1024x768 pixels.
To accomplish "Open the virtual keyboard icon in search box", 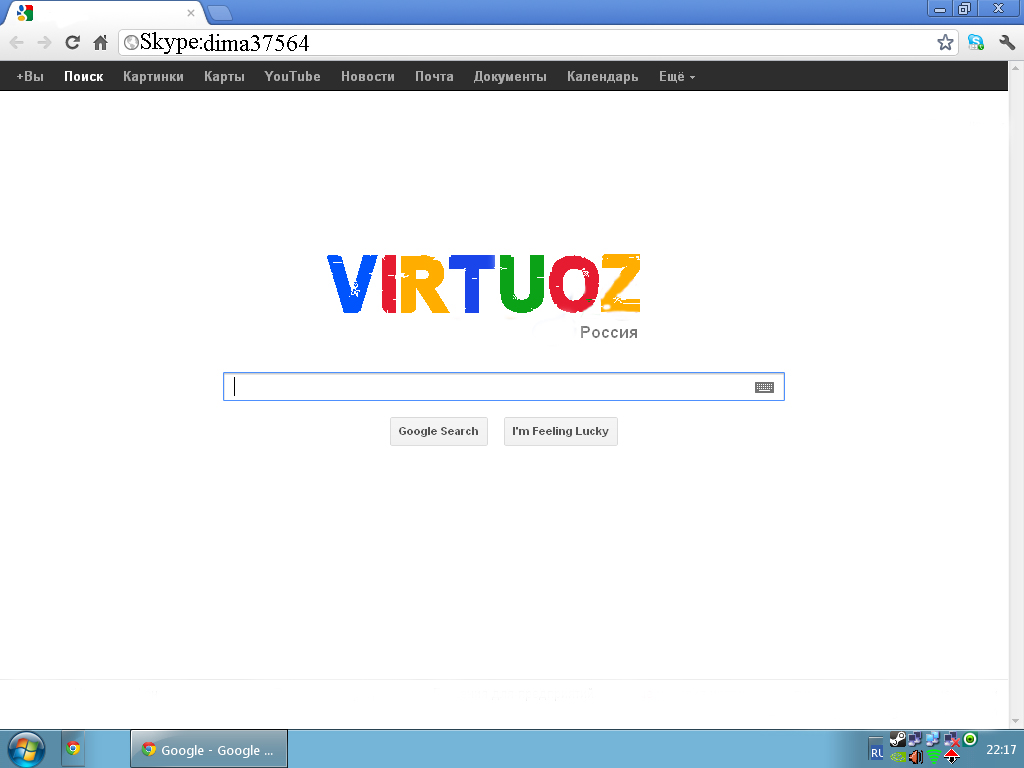I will coord(764,387).
